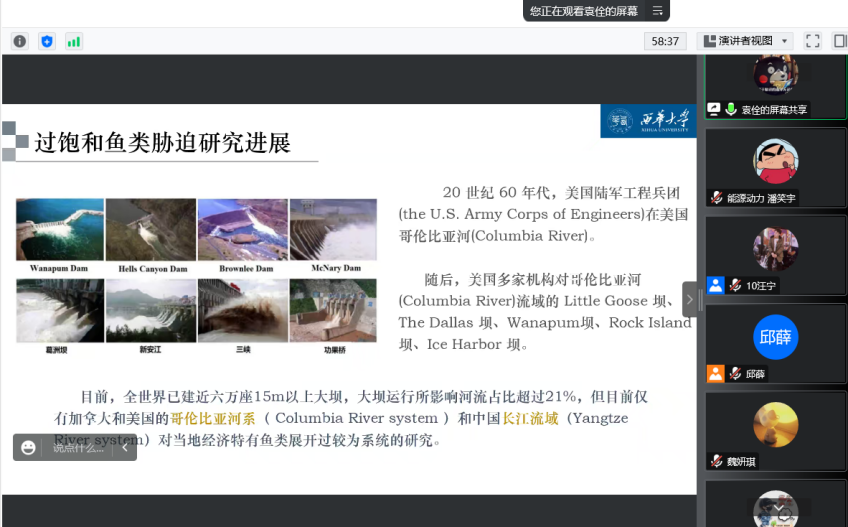The width and height of the screenshot is (848, 527).
Task: Open the meeting info icon
Action: click(x=19, y=41)
